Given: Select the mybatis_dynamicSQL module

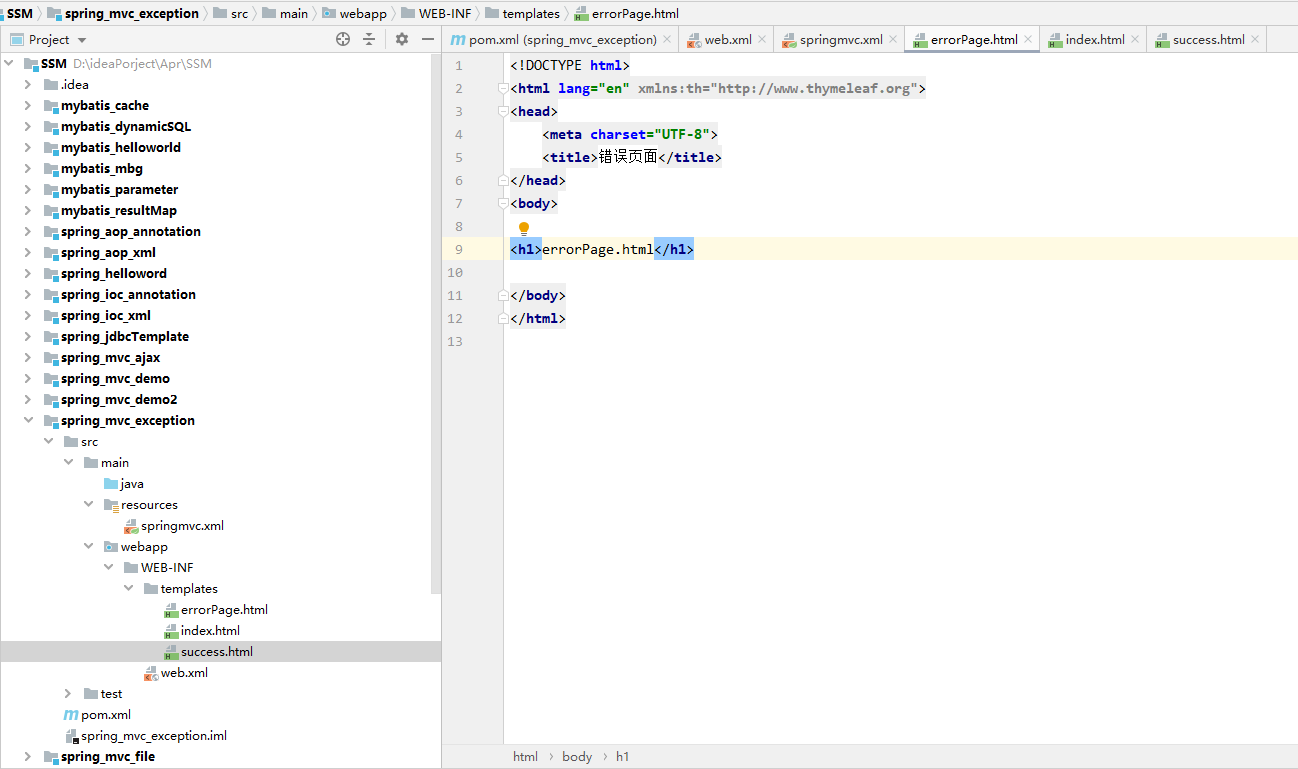Looking at the screenshot, I should (x=126, y=127).
